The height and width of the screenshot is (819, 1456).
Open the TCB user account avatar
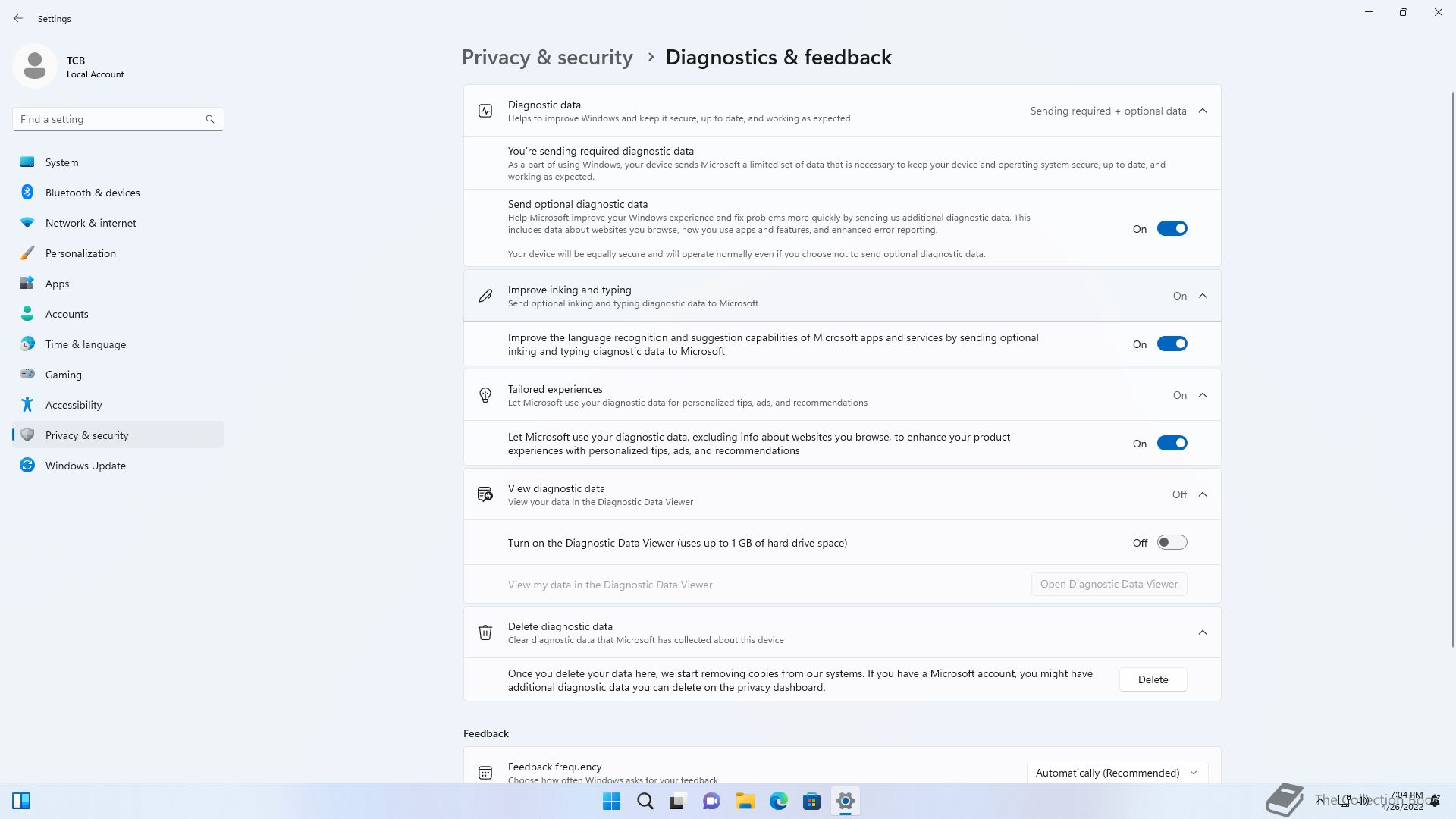(x=35, y=66)
